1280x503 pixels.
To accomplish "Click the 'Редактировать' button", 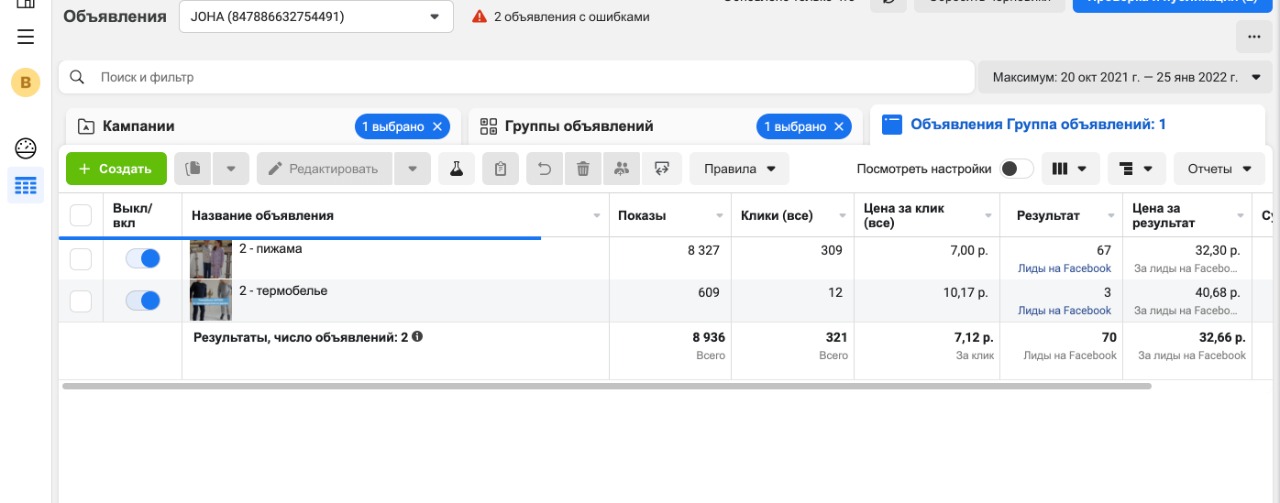I will (x=324, y=169).
